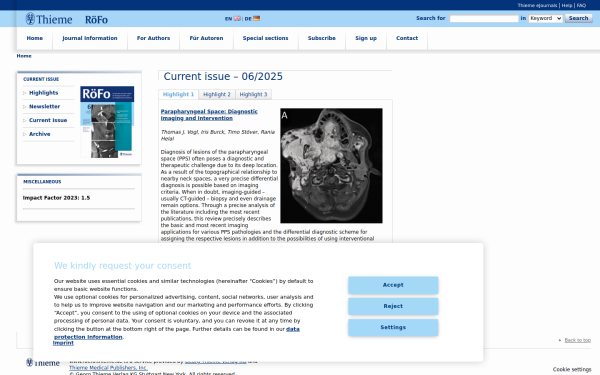The image size is (600, 375).
Task: Go to Highlights in Current Issue panel
Action: click(43, 93)
